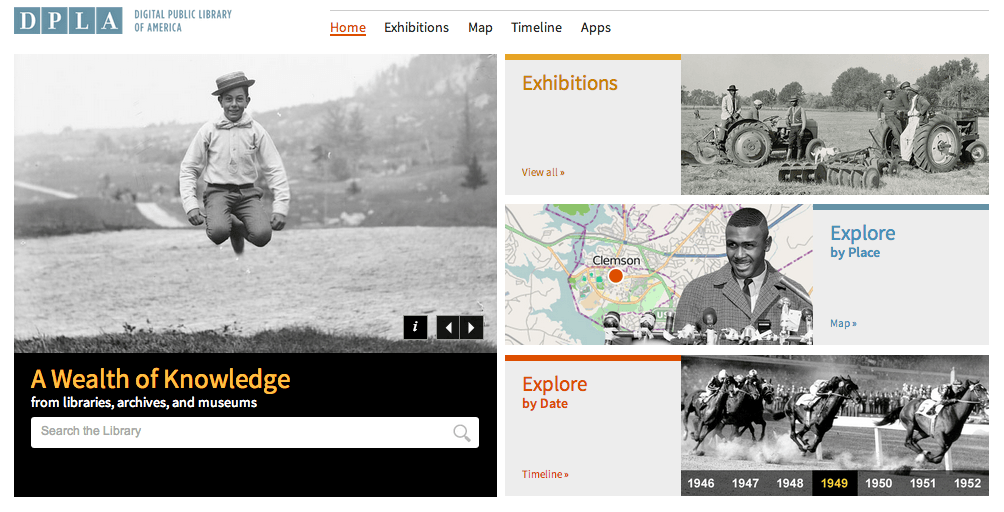Screen dimensions: 1004x512
Task: Show previous slide with left arrow
Action: (x=448, y=328)
